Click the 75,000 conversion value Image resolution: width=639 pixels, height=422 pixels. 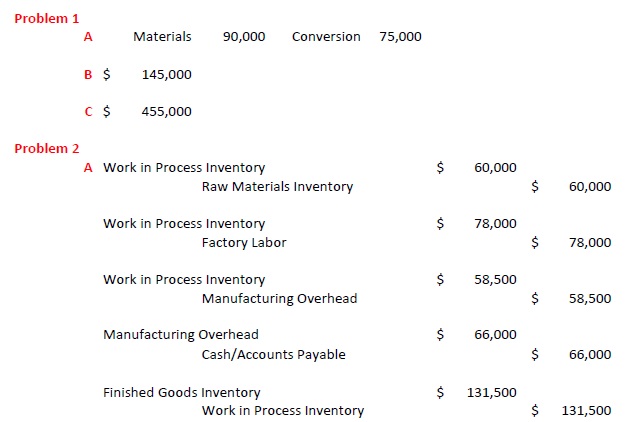pyautogui.click(x=400, y=37)
